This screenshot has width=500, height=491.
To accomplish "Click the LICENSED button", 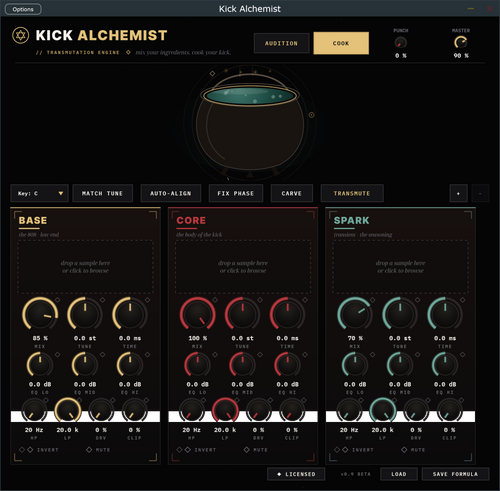I will point(296,474).
